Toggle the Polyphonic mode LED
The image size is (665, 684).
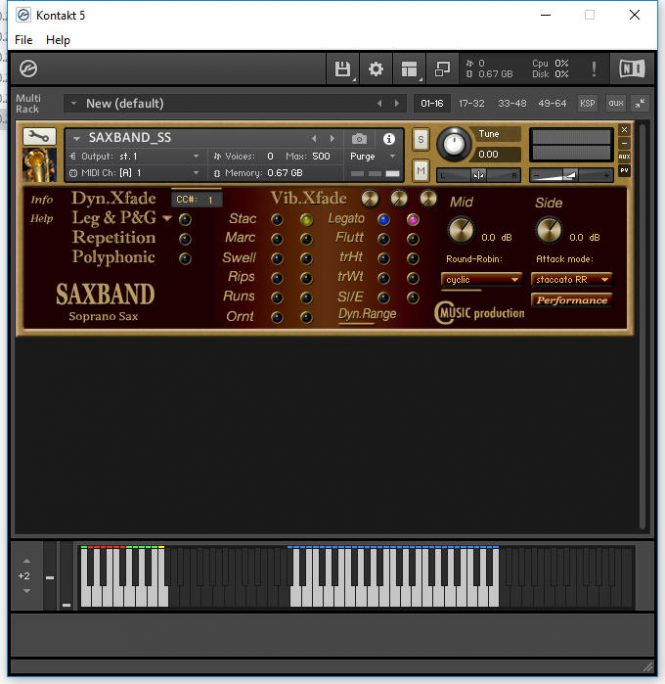tap(185, 259)
